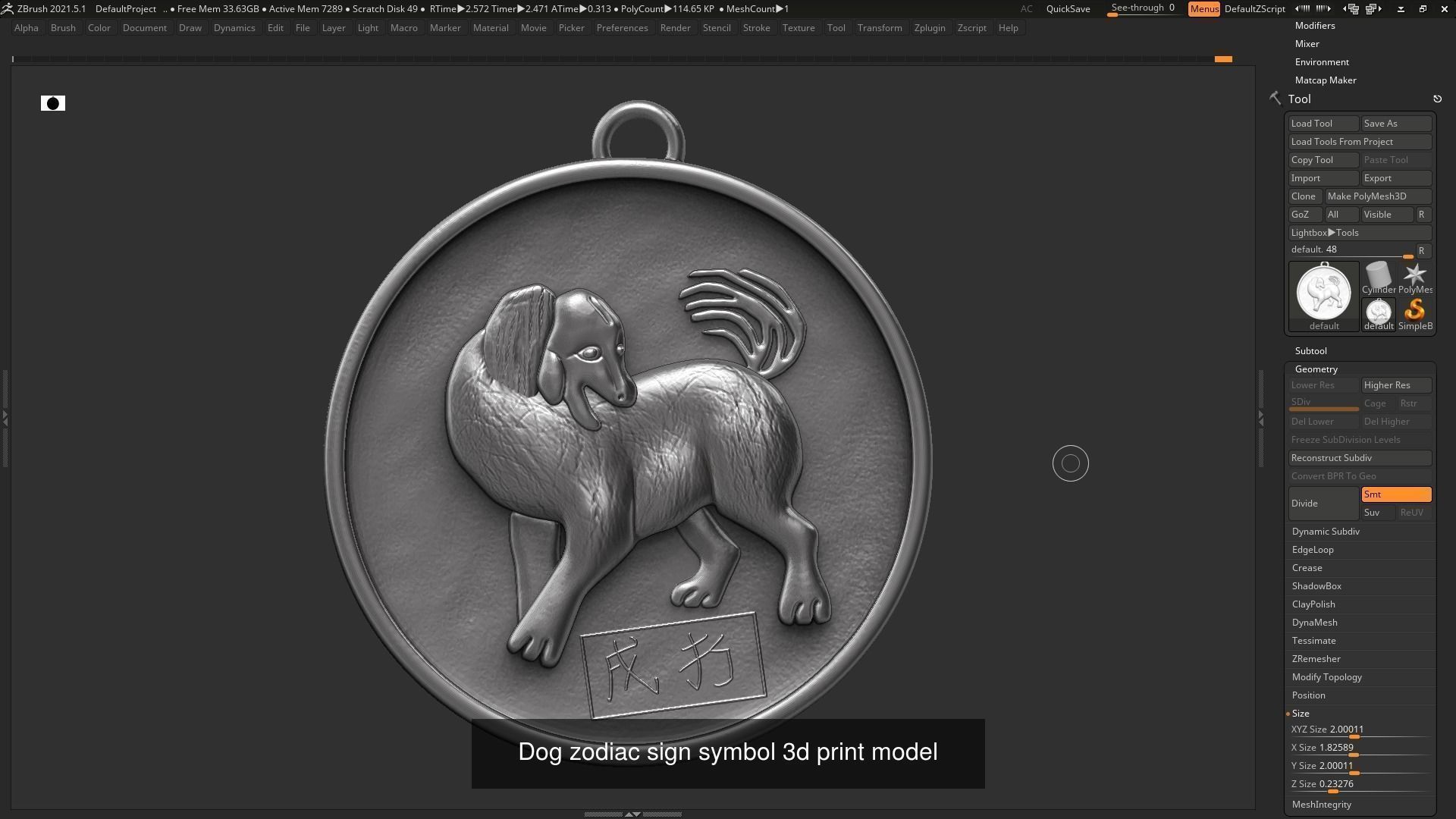Click the R button next to Visible
Viewport: 1456px width, 819px height.
[1423, 215]
